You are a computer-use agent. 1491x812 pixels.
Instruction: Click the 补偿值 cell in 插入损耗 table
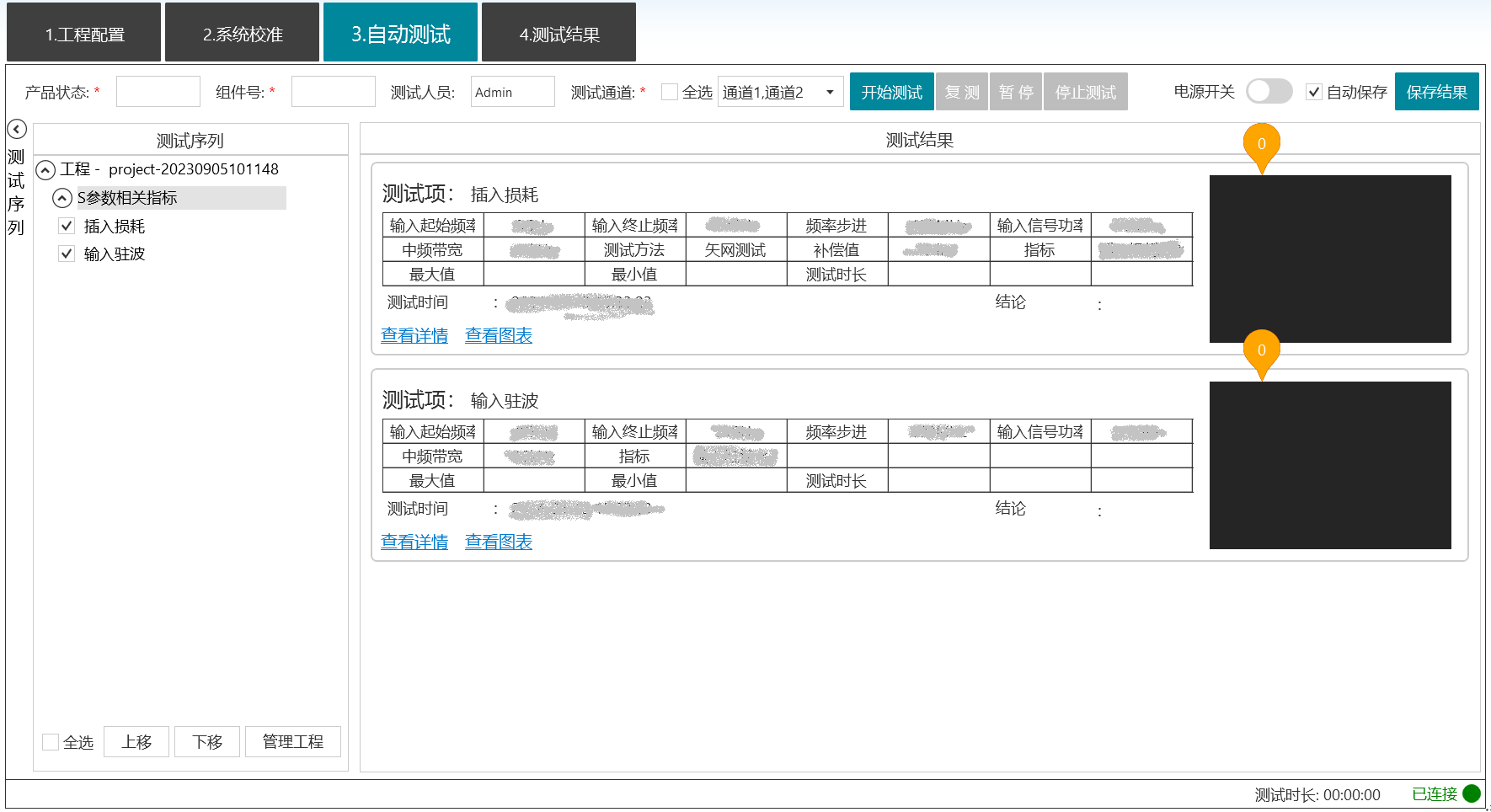click(x=837, y=250)
